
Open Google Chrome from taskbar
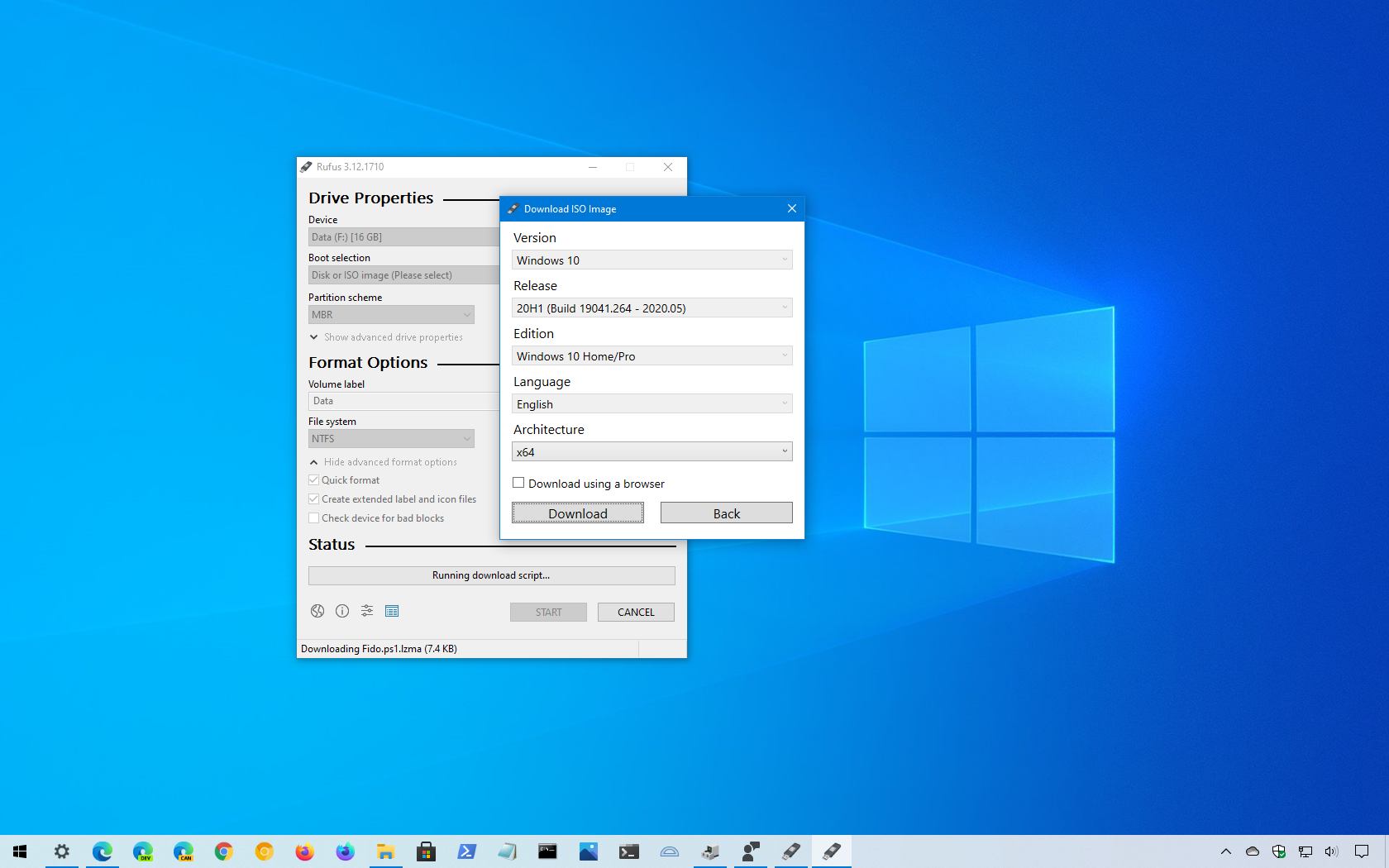click(223, 851)
